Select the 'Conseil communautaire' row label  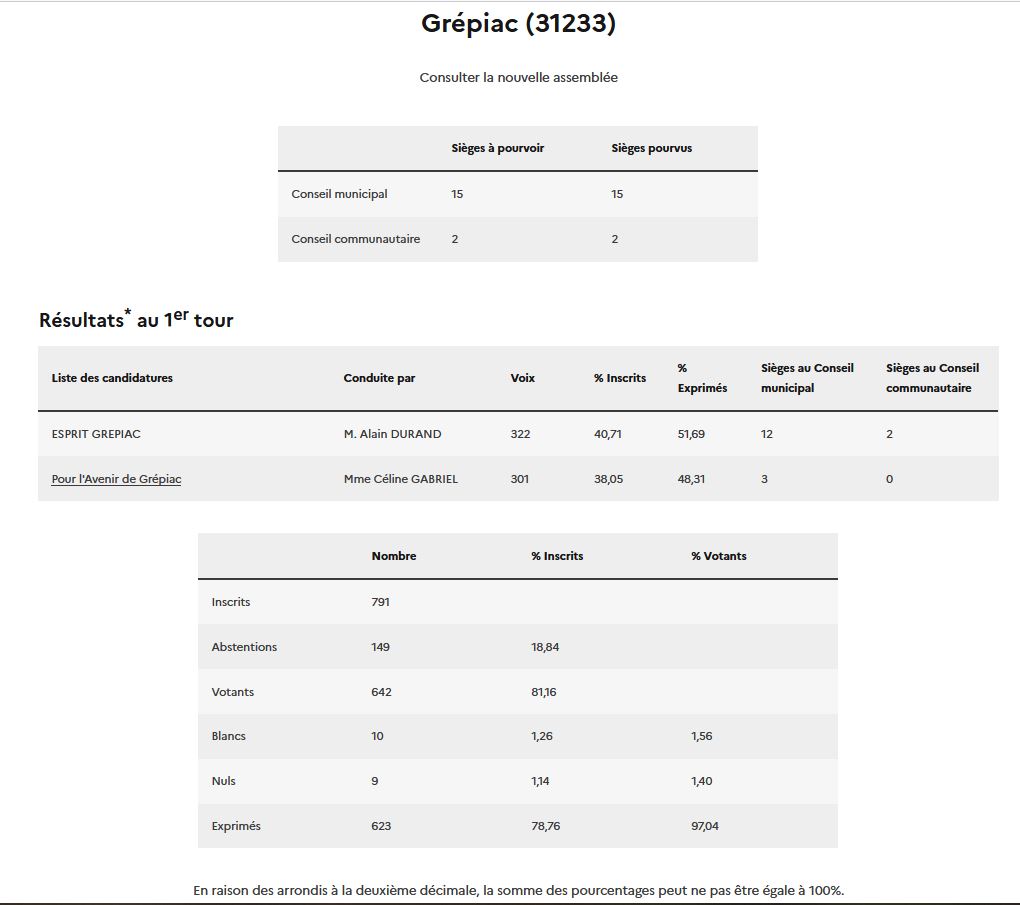(x=355, y=239)
